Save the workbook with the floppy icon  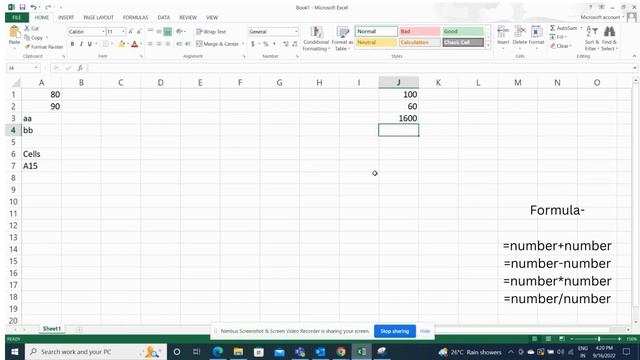tap(22, 7)
